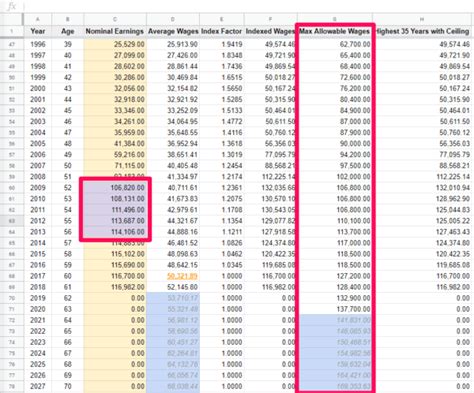The width and height of the screenshot is (474, 393).
Task: Click nominal earnings cell 116,982.00
Action: [115, 287]
